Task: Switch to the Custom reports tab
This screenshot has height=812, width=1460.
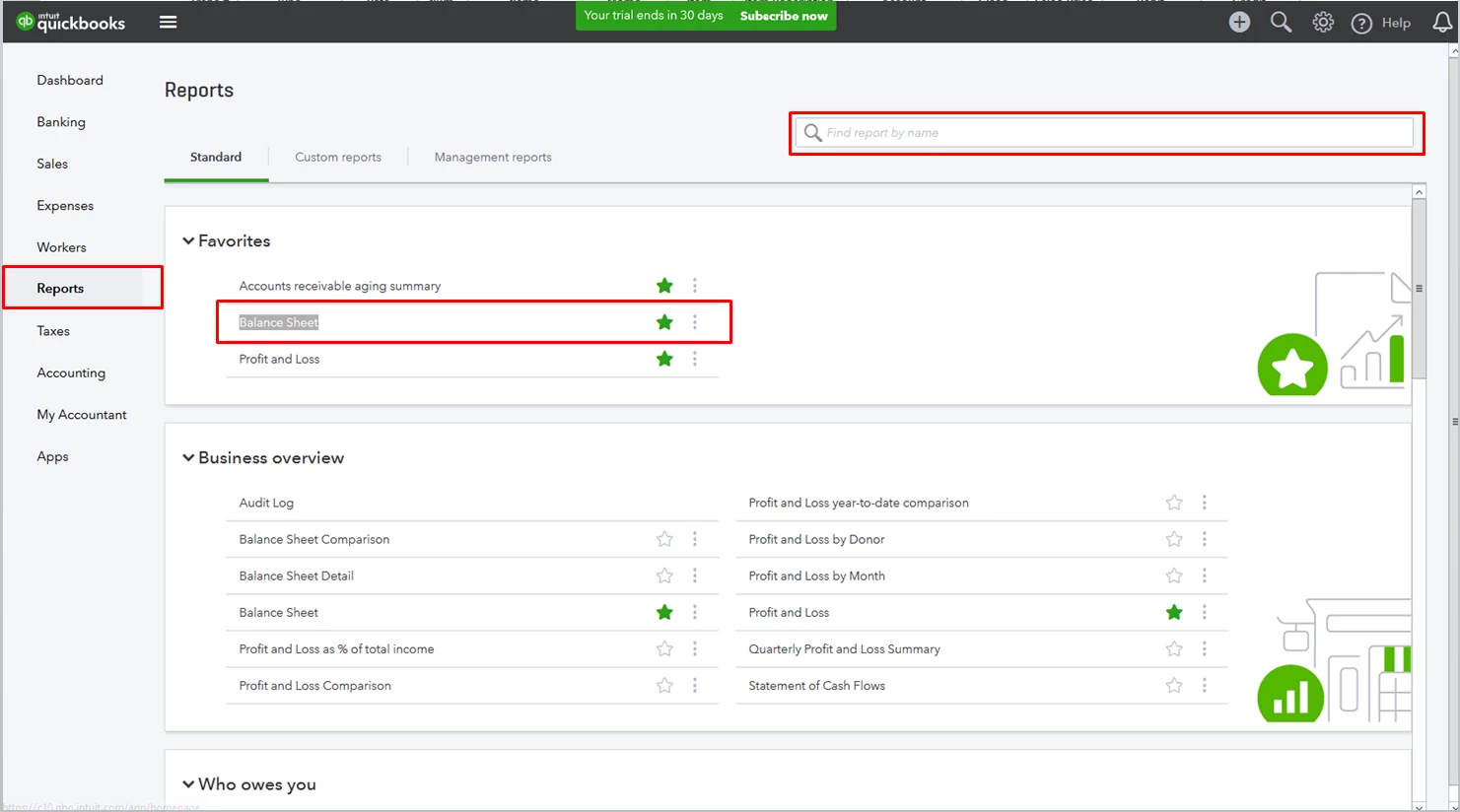Action: coord(338,157)
